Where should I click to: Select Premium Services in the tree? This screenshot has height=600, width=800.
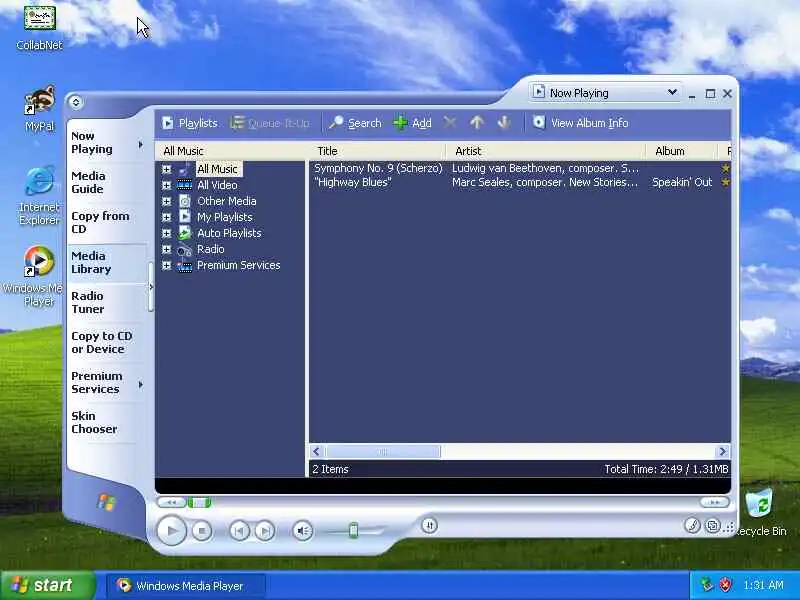(238, 265)
